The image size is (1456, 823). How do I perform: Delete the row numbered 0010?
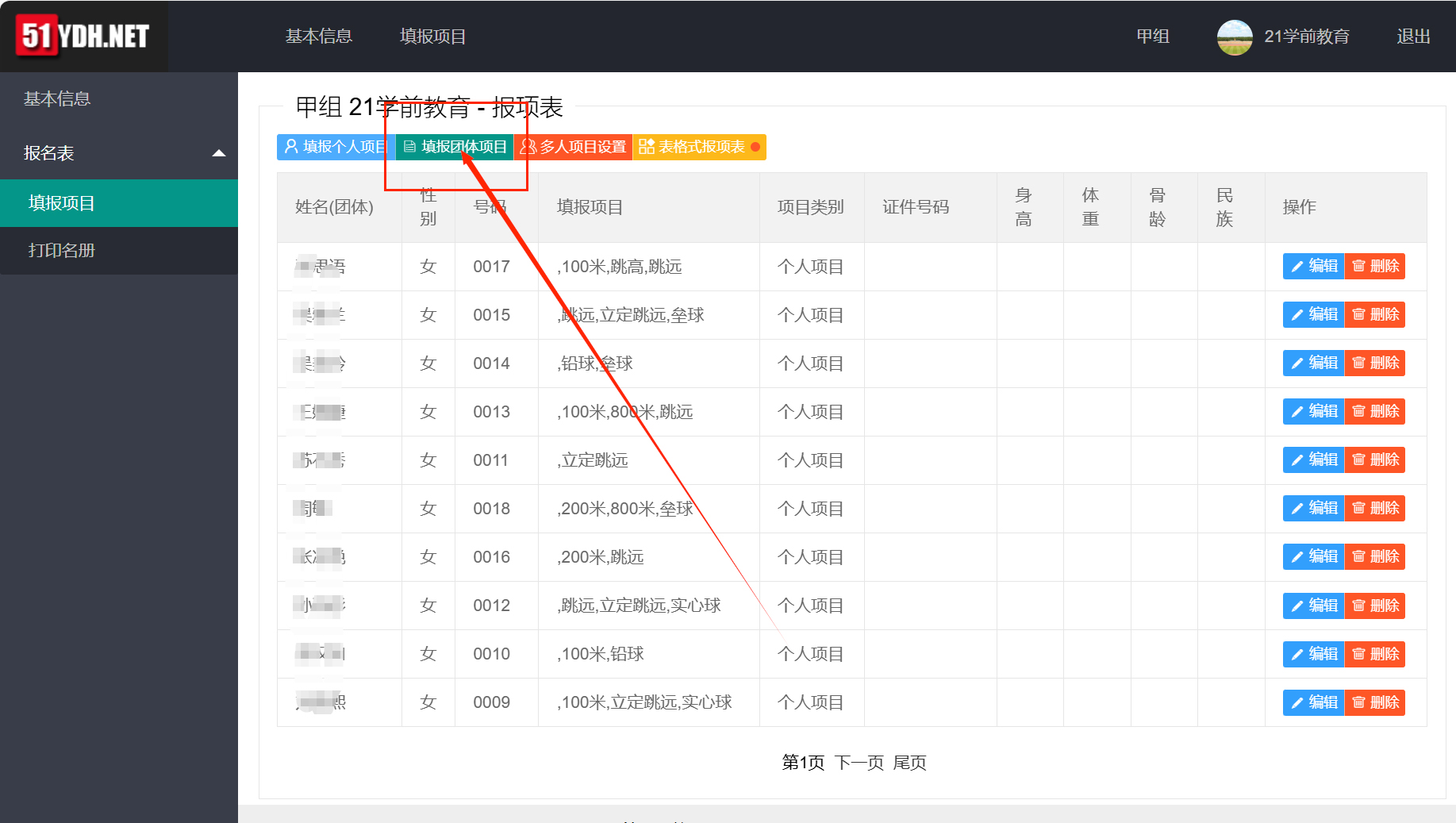(x=1375, y=654)
